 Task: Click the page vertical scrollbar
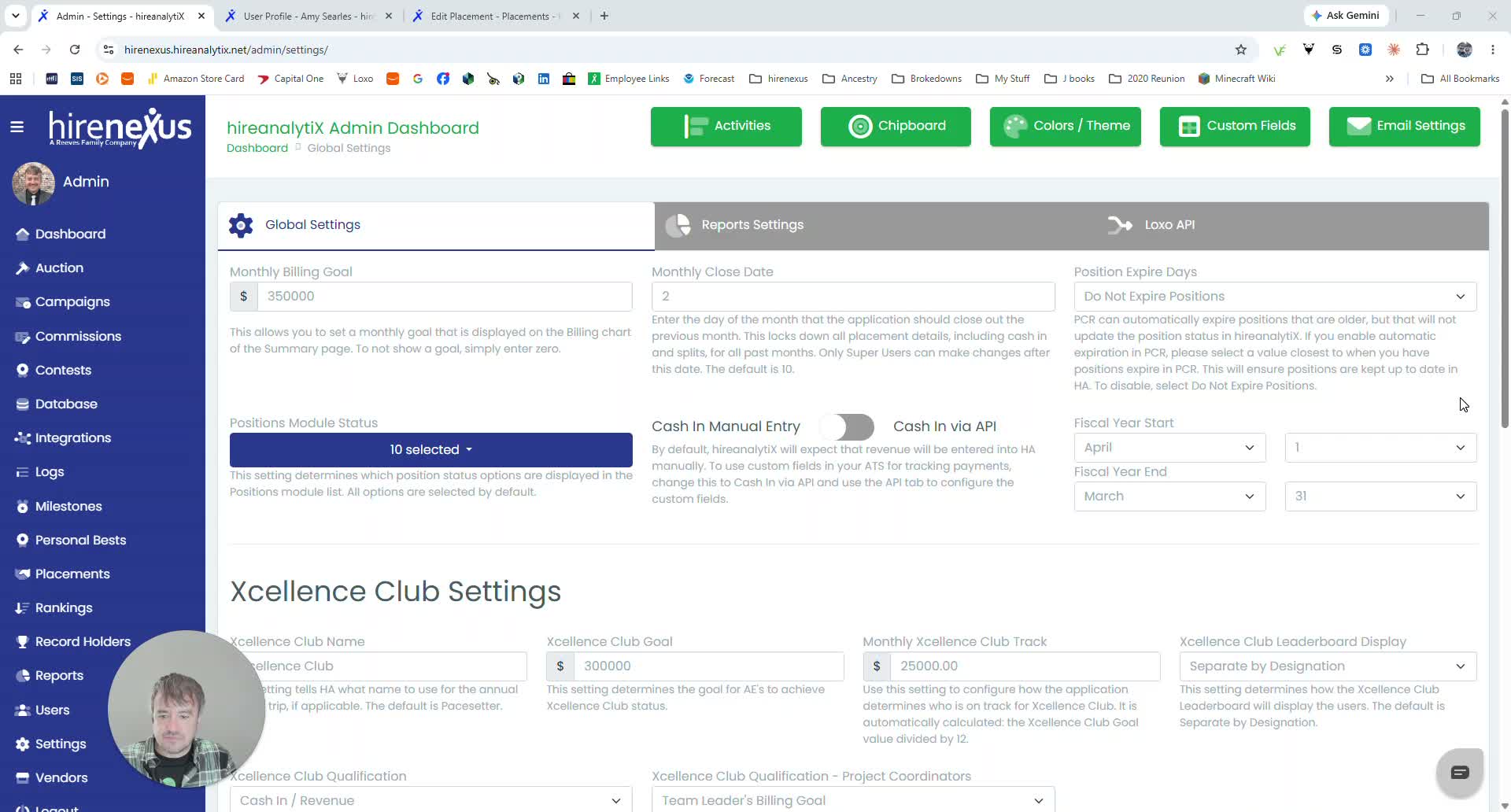tap(1505, 268)
